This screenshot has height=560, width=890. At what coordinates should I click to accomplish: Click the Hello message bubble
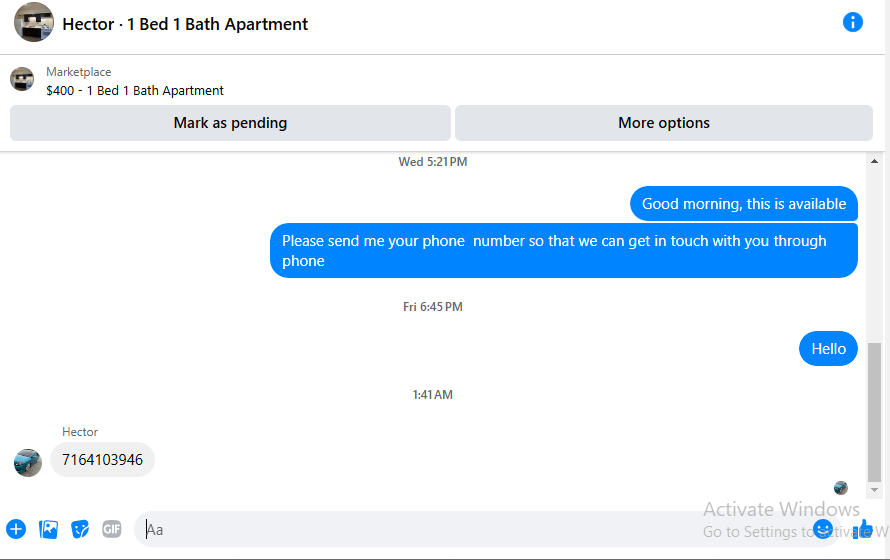click(828, 348)
